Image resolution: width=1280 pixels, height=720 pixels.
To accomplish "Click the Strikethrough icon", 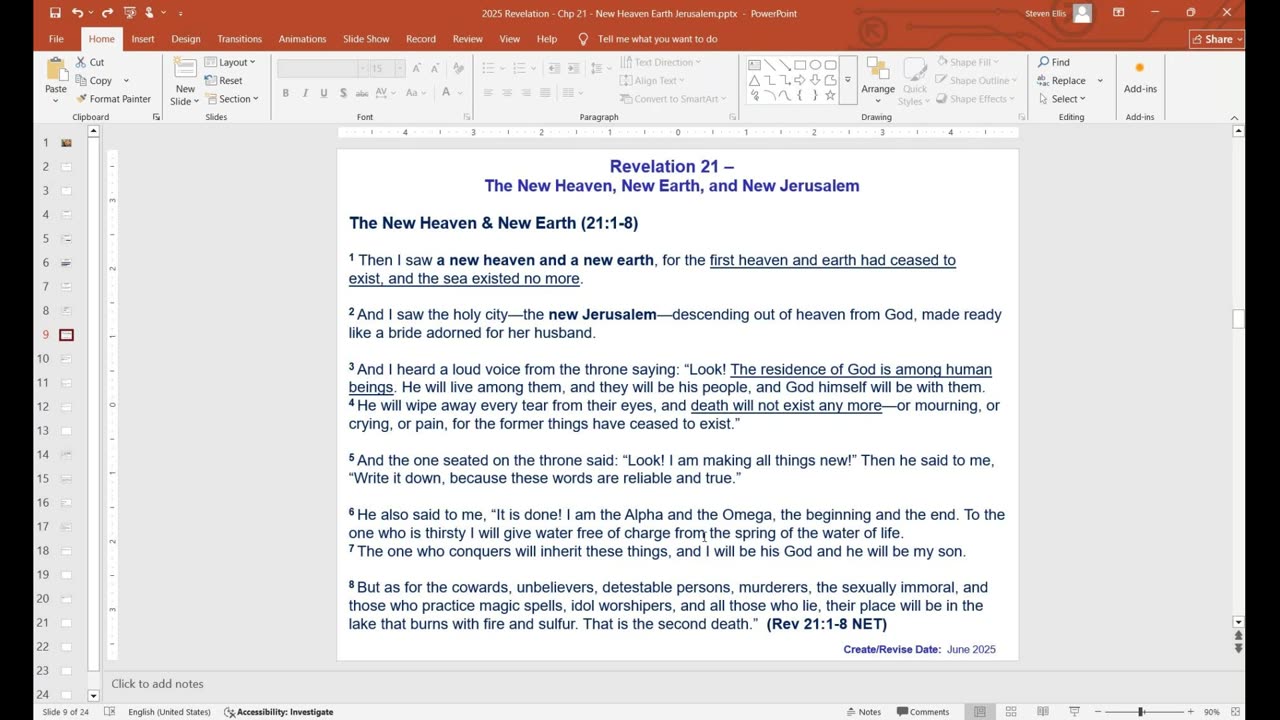I will [364, 93].
